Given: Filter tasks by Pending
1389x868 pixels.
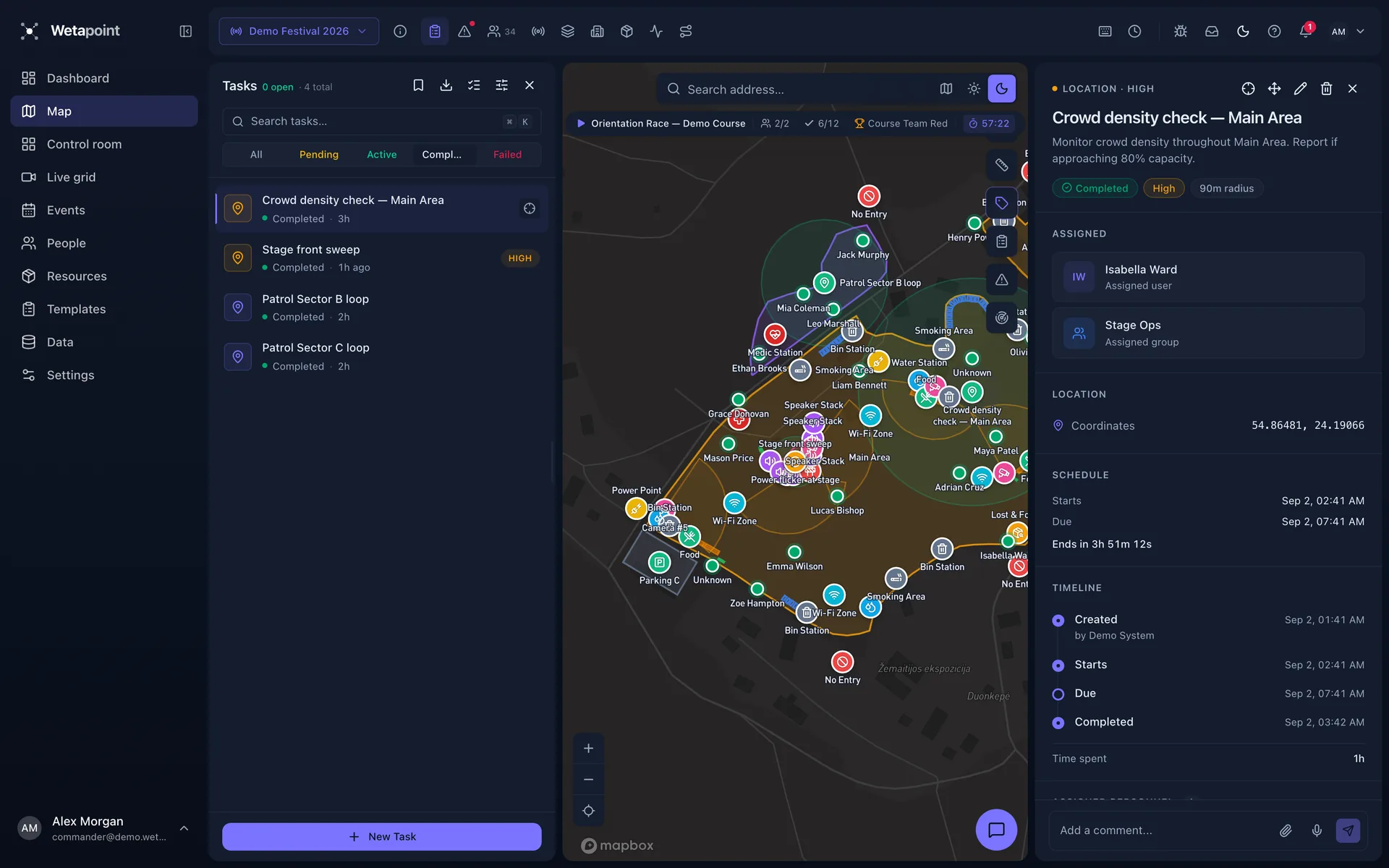Looking at the screenshot, I should click(319, 155).
